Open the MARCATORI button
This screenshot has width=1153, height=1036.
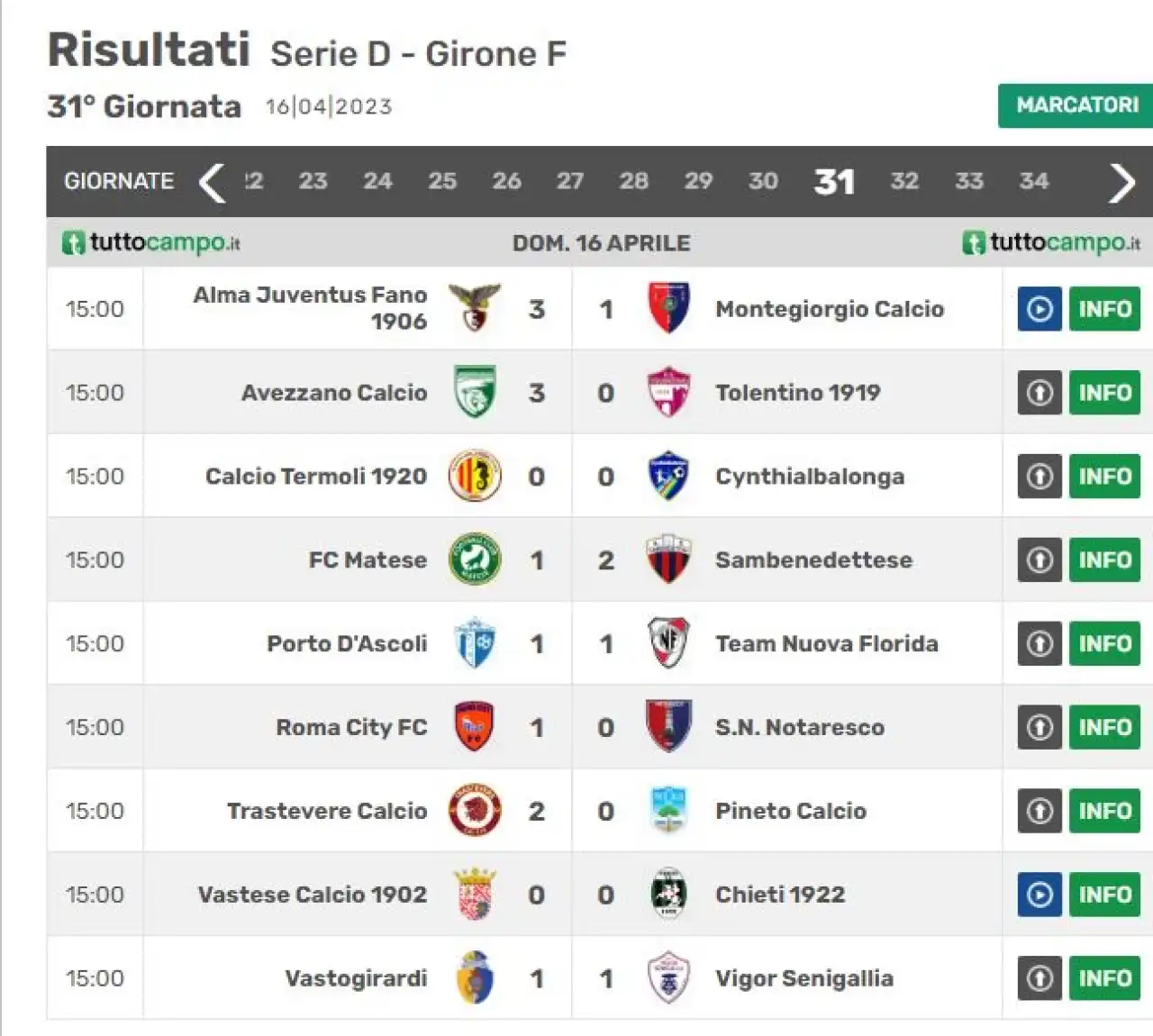pos(1076,105)
